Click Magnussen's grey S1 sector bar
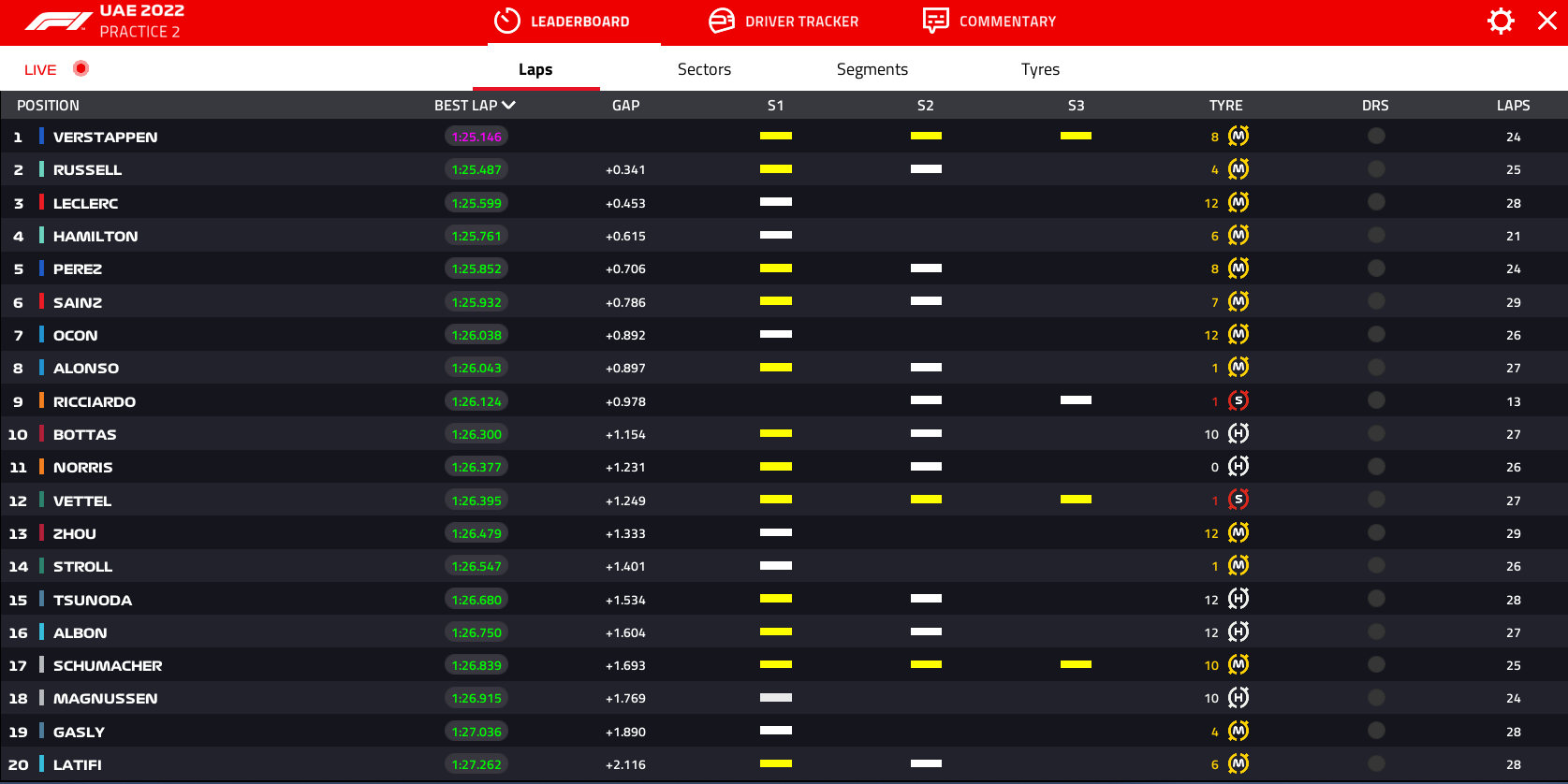 click(776, 698)
